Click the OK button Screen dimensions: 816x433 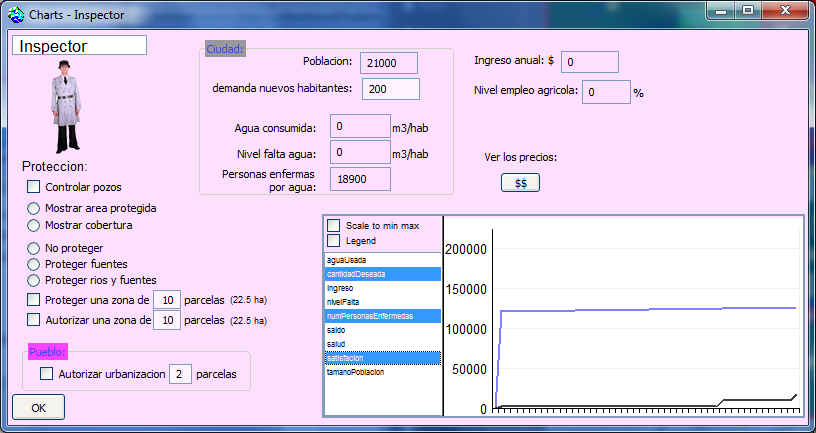(39, 407)
